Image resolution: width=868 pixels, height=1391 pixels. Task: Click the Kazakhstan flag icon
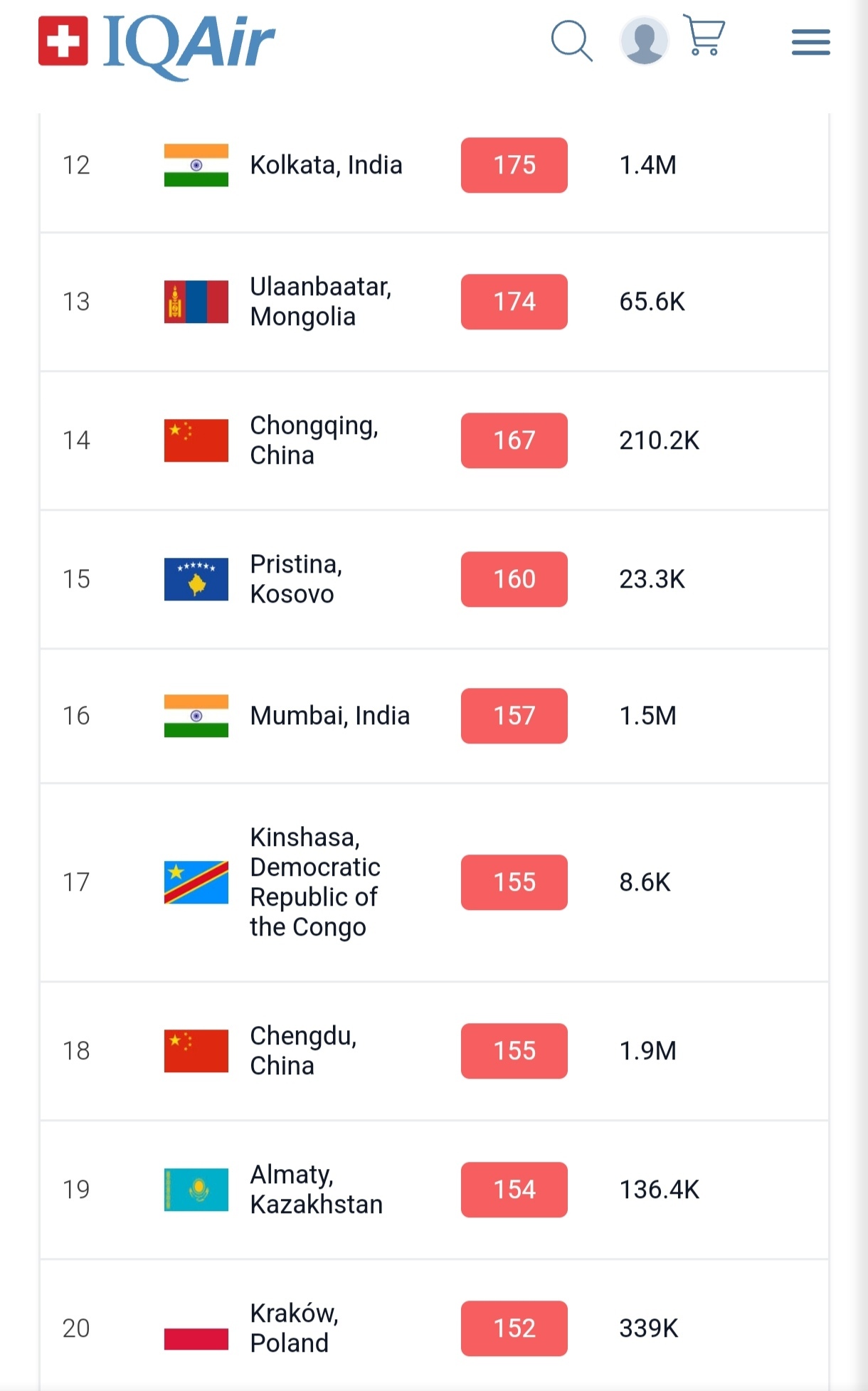tap(196, 1190)
